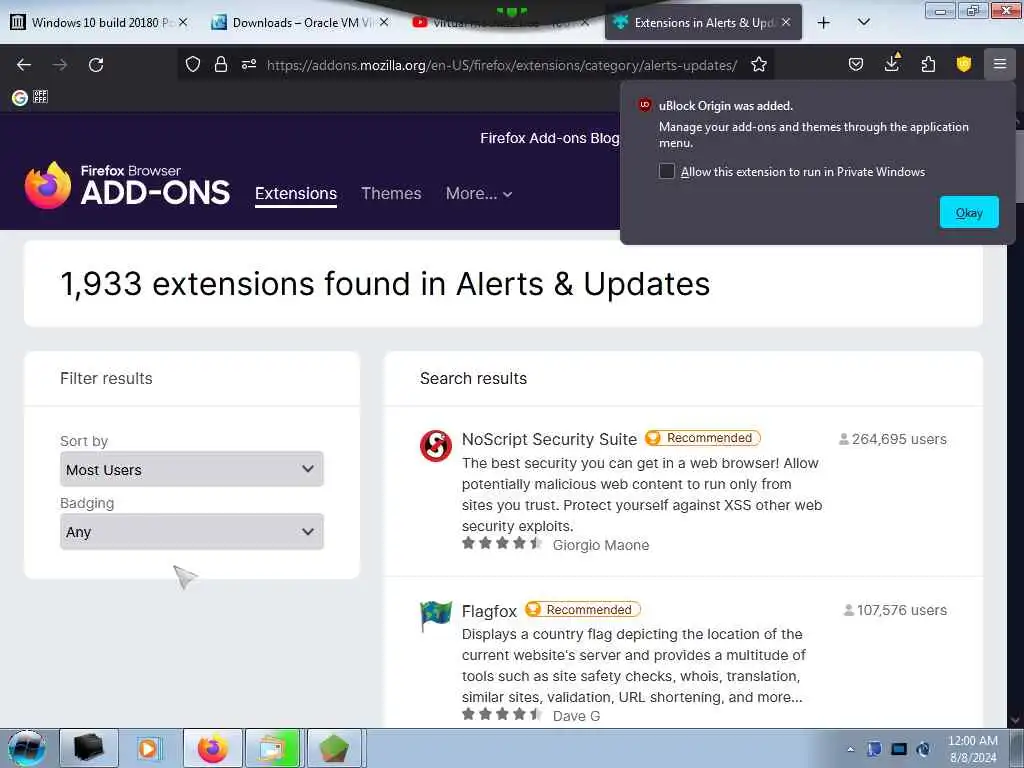
Task: Click the Flagfox flag icon
Action: click(436, 616)
